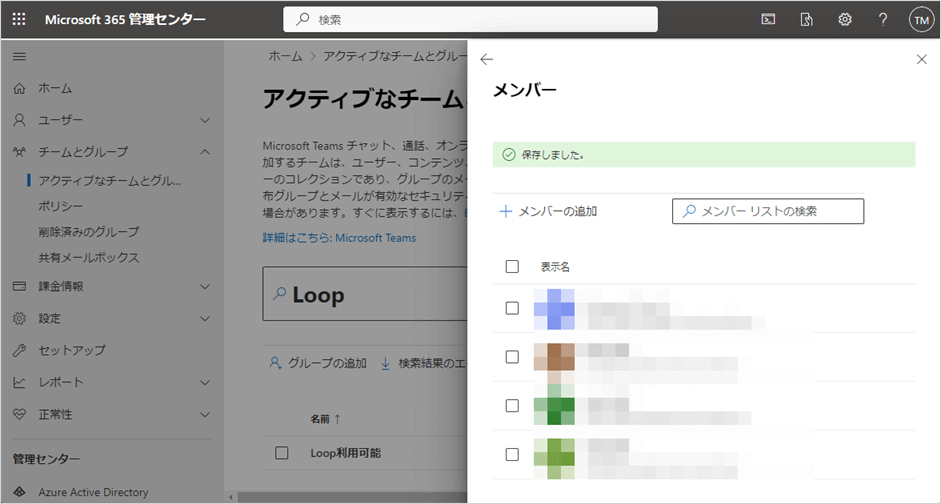Click the 設定 gear icon in sidebar

click(x=19, y=318)
